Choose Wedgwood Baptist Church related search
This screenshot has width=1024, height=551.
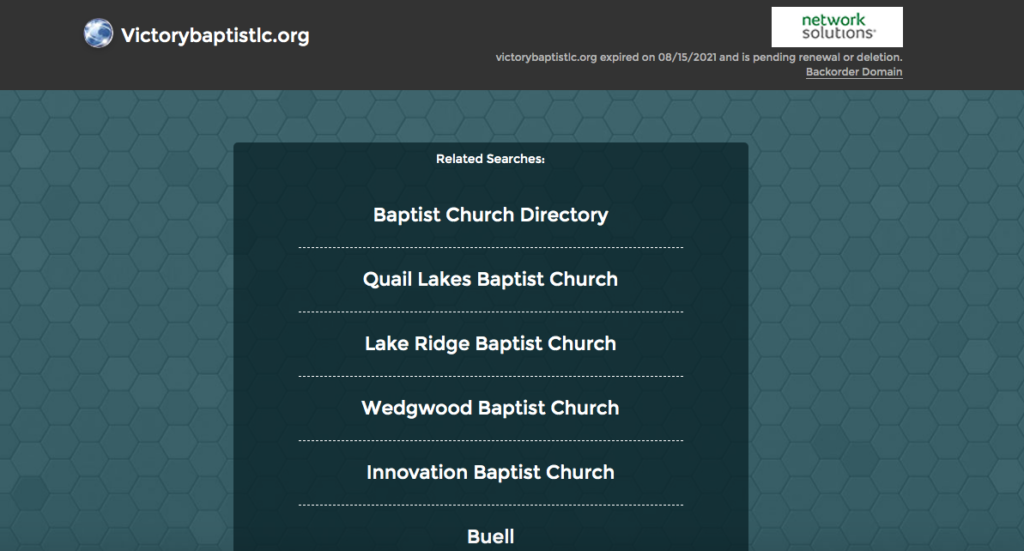point(490,408)
